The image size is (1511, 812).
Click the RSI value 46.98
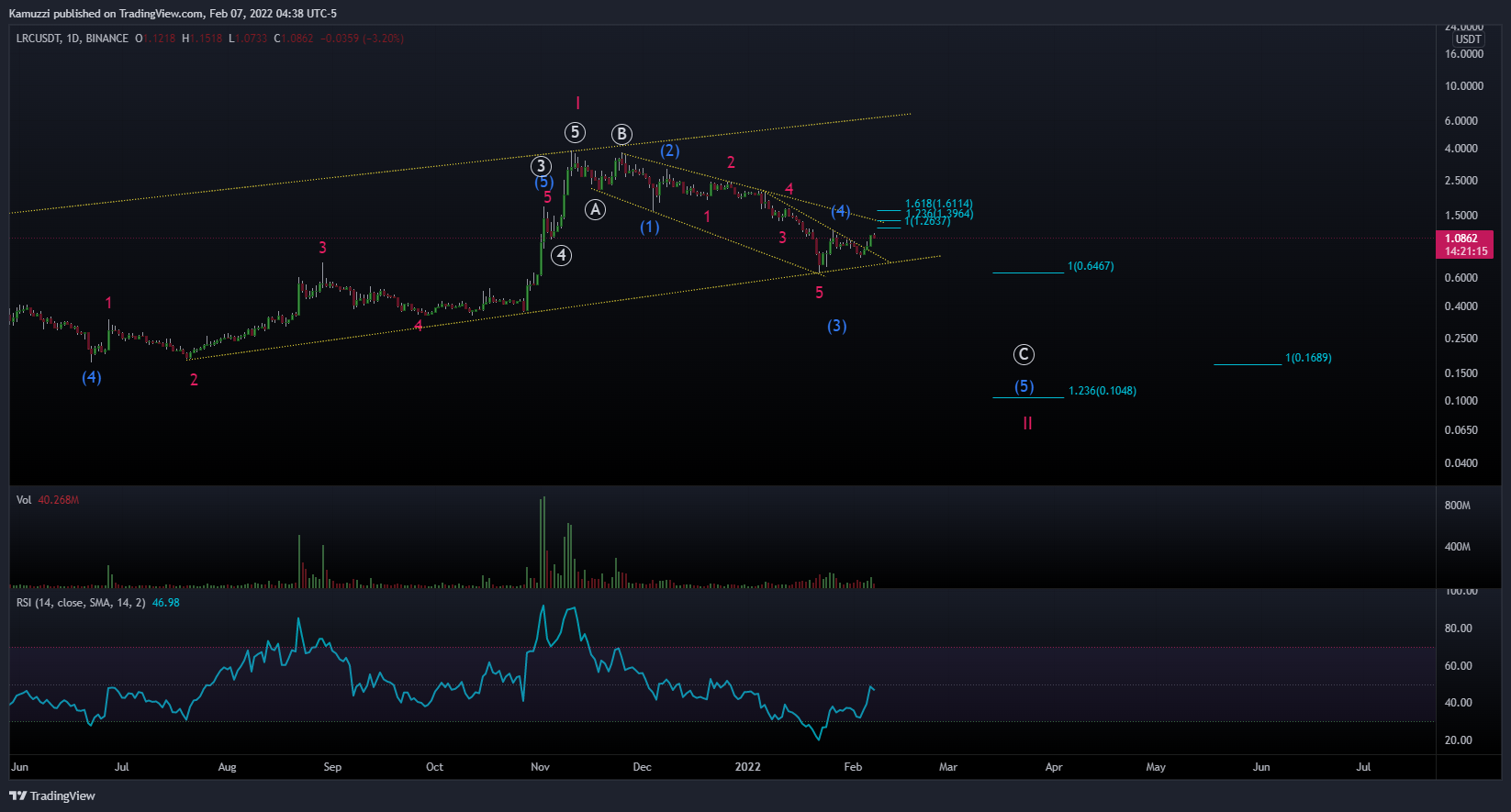point(166,603)
